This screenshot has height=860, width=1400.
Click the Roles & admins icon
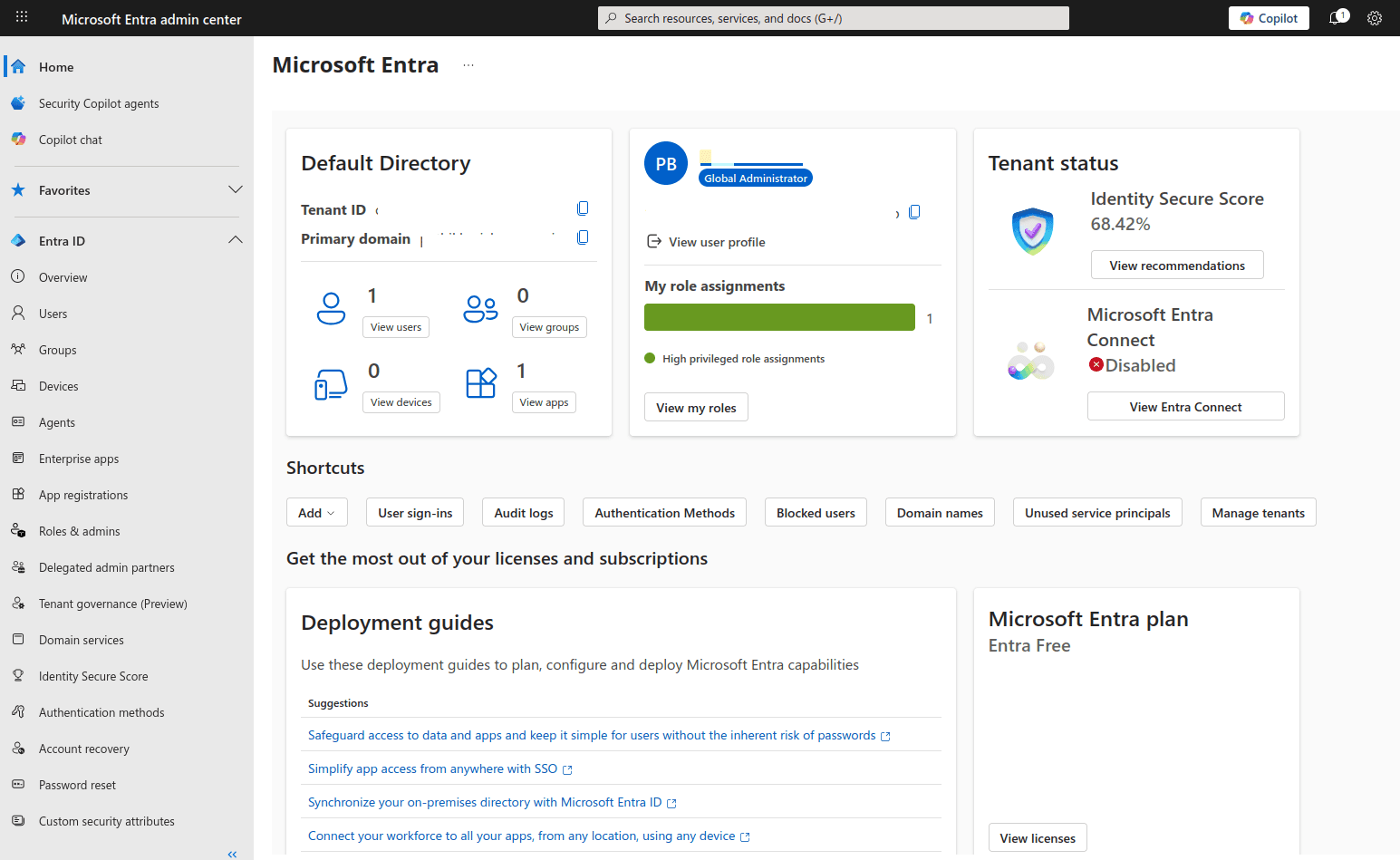coord(18,530)
